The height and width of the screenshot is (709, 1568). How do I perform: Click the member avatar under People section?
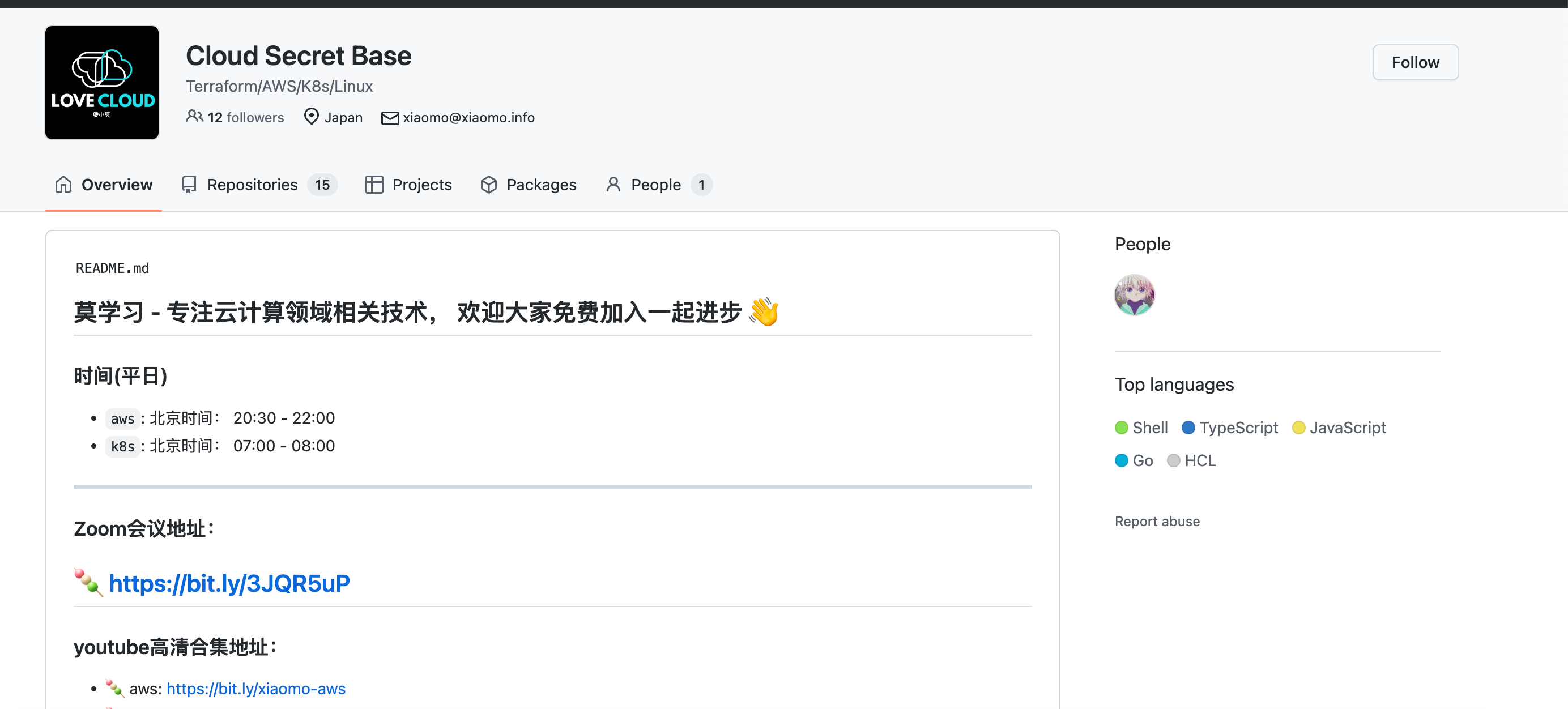click(1135, 294)
